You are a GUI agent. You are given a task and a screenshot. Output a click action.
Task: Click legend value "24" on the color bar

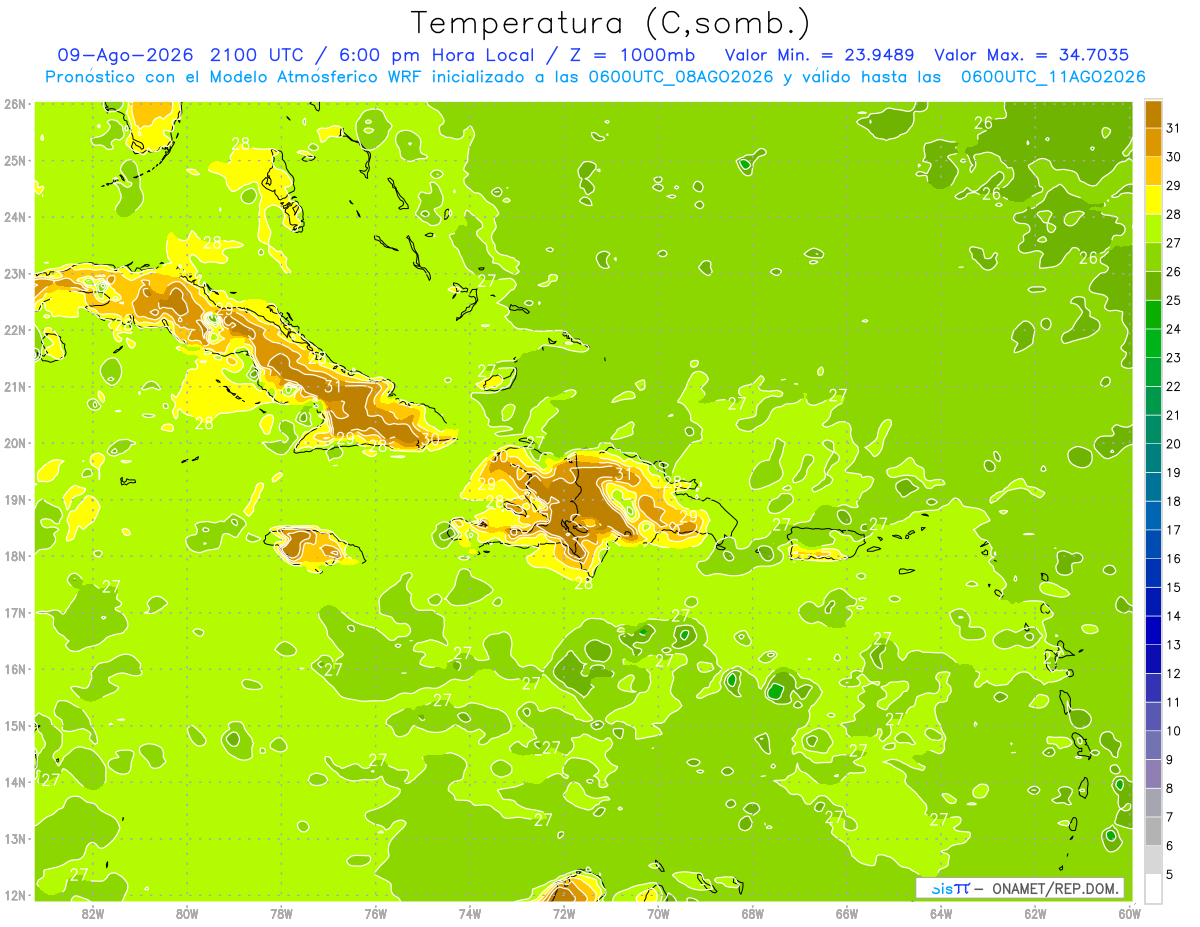pyautogui.click(x=1173, y=329)
